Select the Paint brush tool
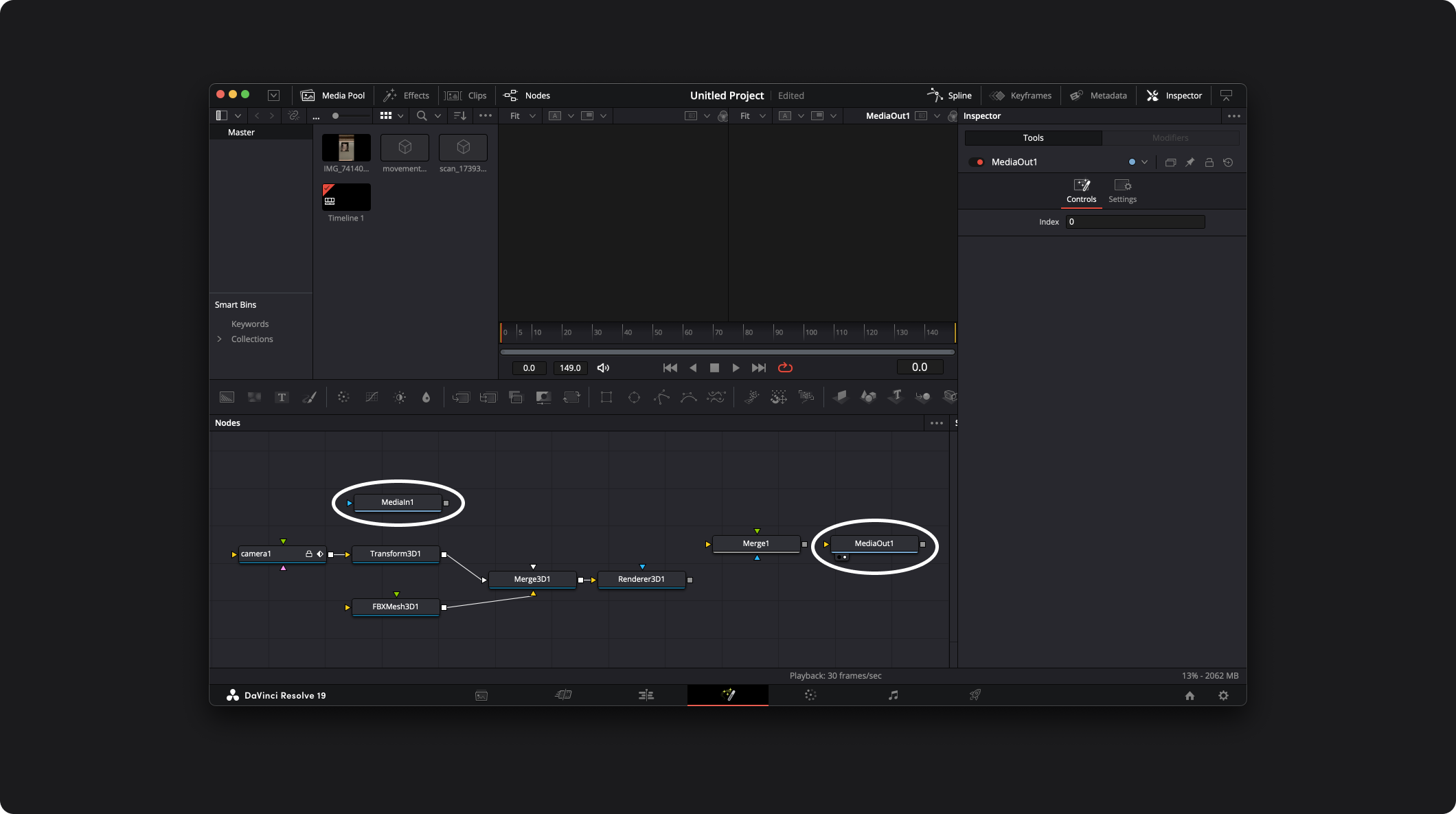Viewport: 1456px width, 814px height. click(x=309, y=397)
